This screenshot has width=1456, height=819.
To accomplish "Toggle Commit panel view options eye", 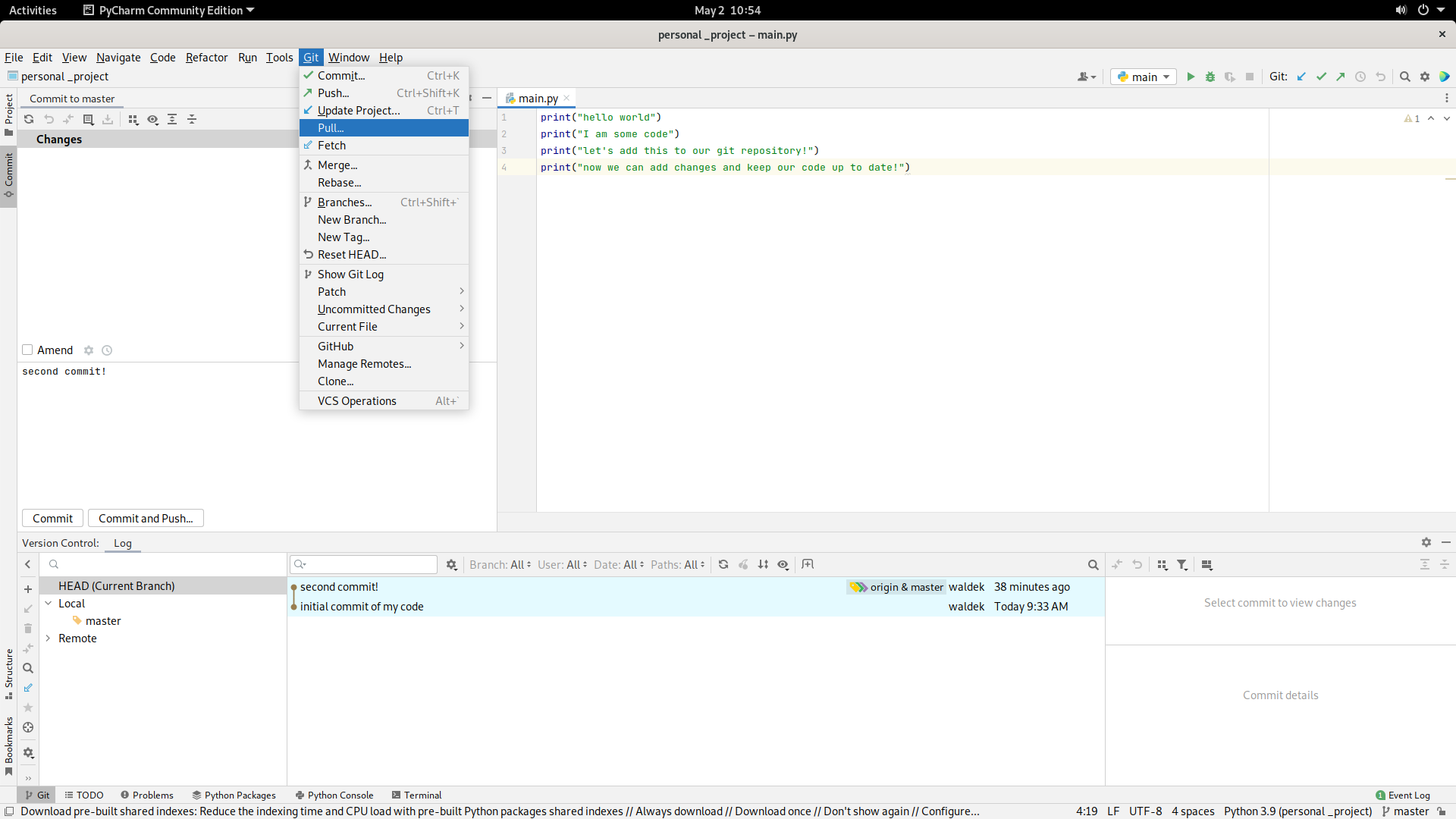I will pos(152,119).
